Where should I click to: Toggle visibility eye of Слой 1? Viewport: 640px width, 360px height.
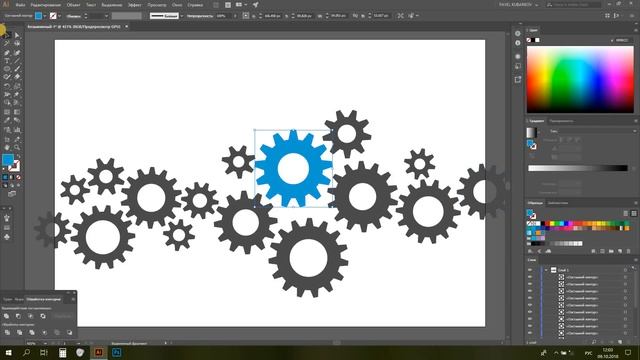click(530, 270)
